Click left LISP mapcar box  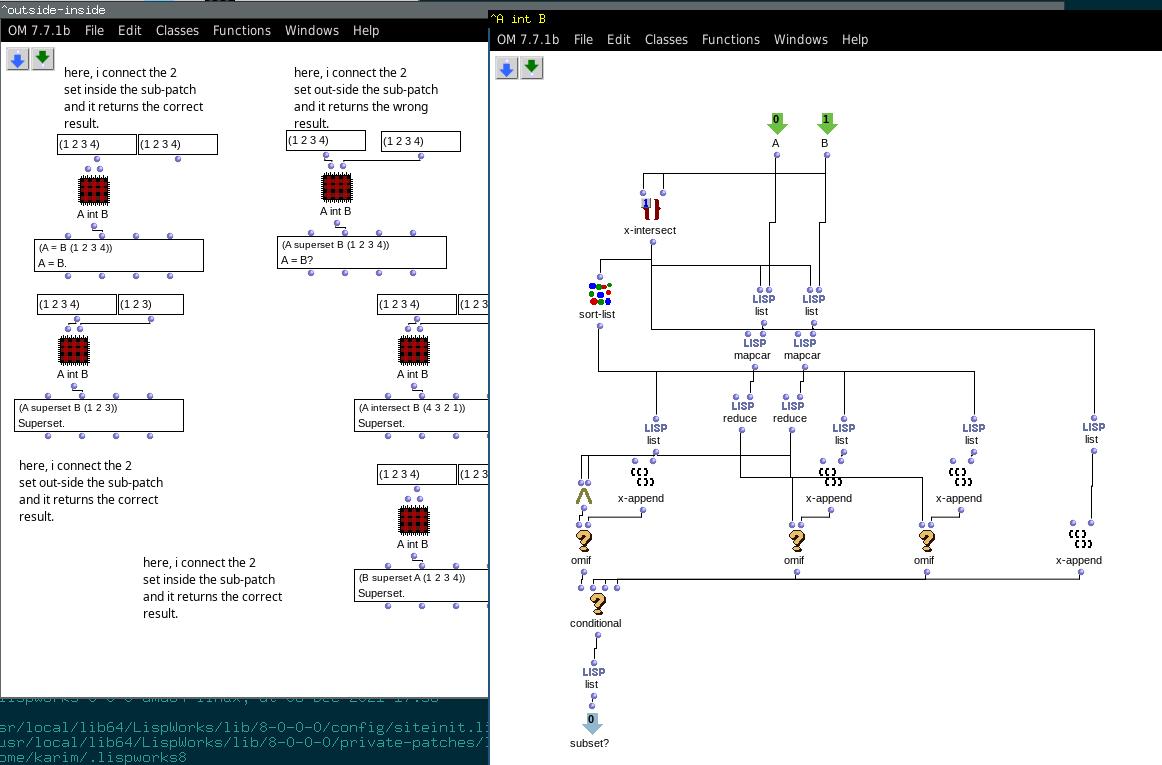click(x=754, y=343)
